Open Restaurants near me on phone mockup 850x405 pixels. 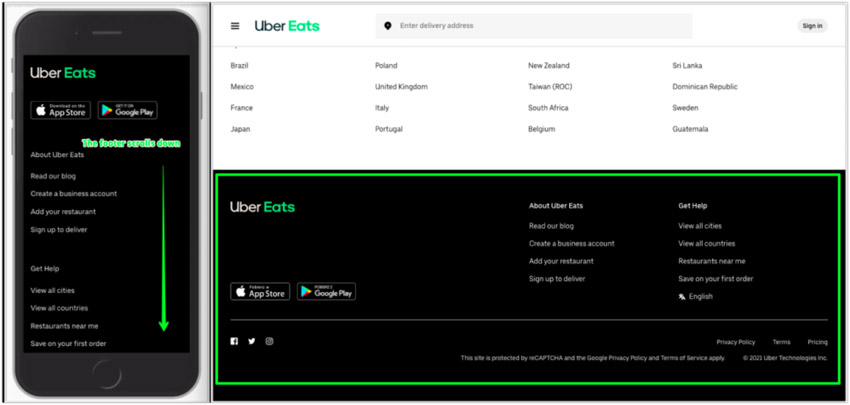pos(65,326)
